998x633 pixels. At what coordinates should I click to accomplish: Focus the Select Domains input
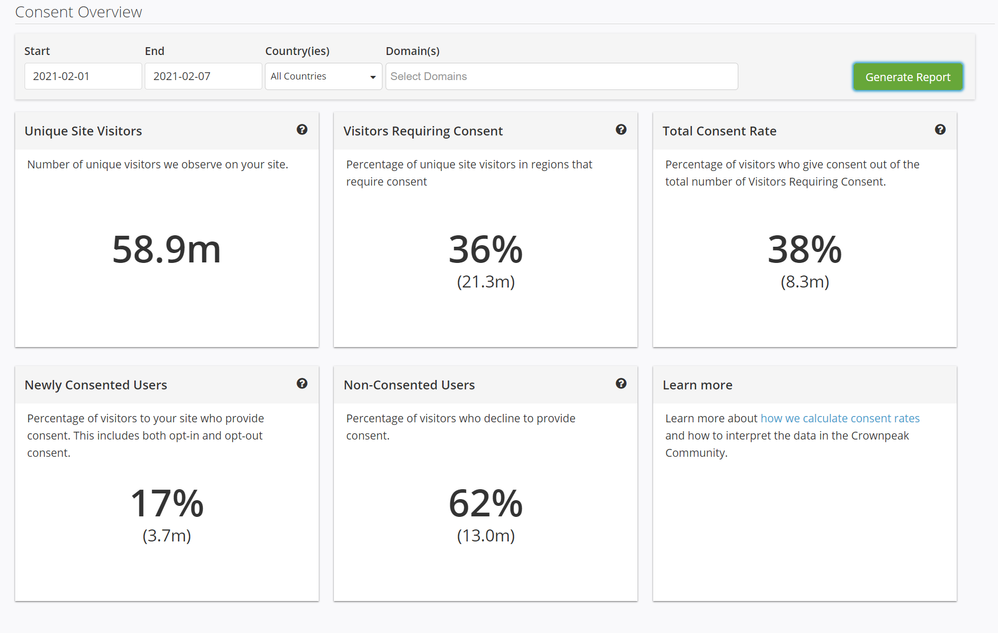click(561, 76)
